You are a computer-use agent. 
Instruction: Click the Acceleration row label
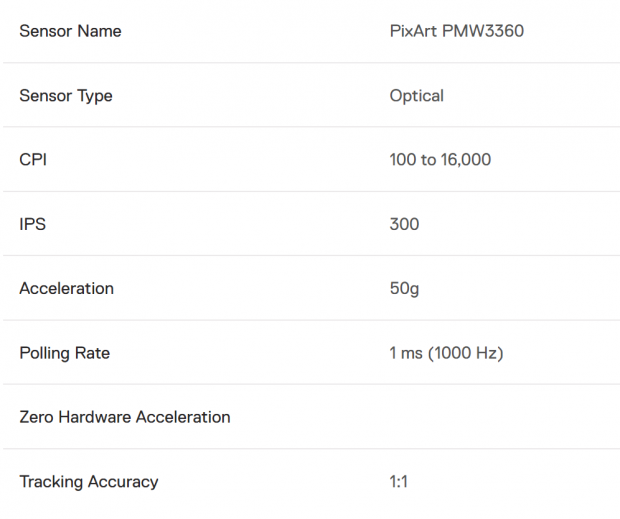[67, 289]
